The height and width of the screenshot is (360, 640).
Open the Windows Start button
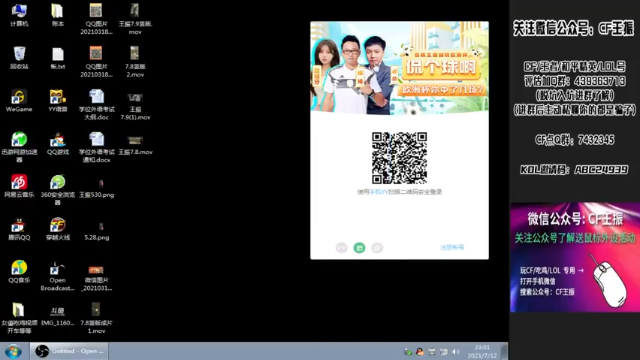(x=13, y=351)
